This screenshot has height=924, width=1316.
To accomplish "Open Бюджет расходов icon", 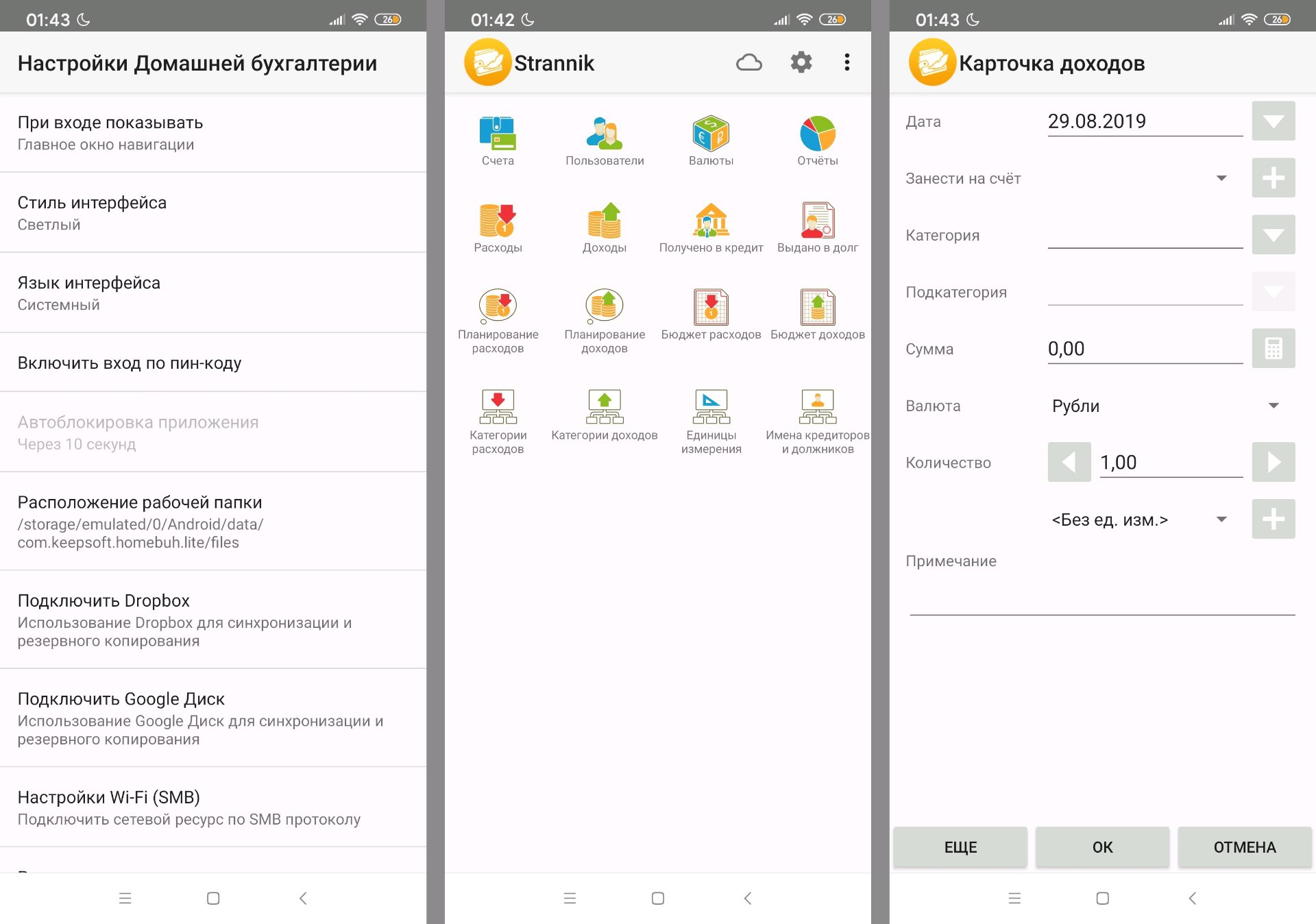I will 711,308.
